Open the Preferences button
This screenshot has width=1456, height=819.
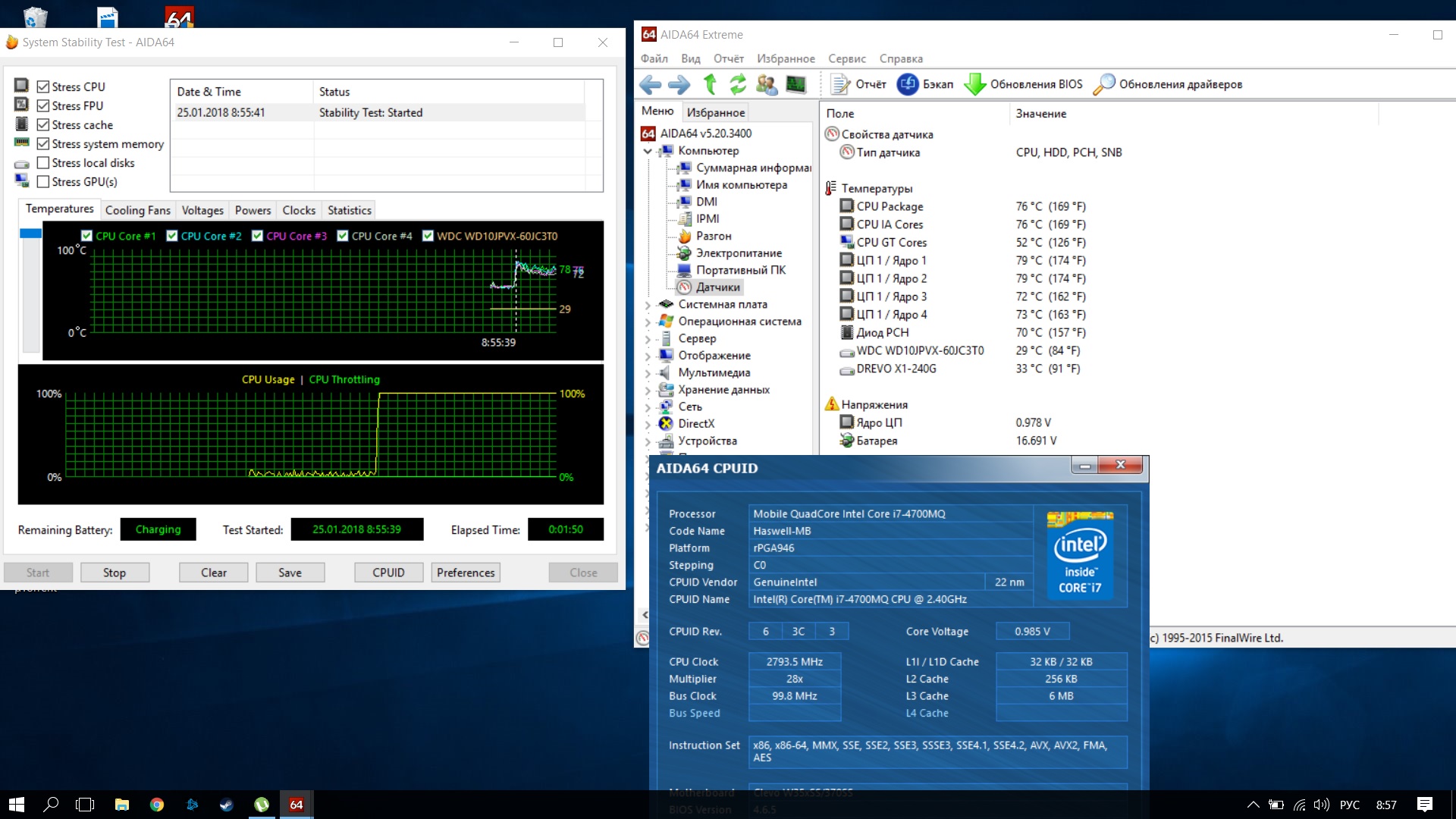(x=466, y=573)
